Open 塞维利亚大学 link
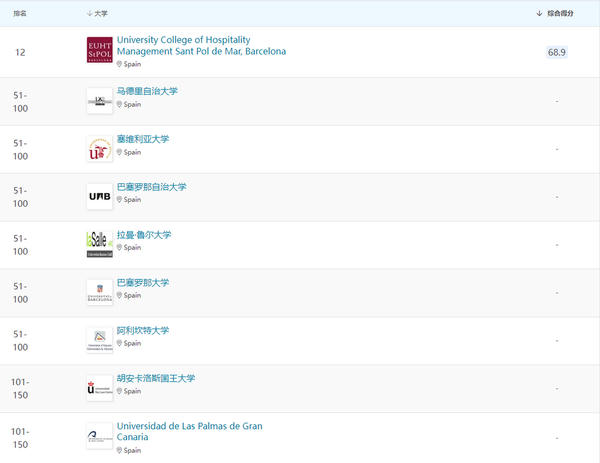The image size is (600, 463). tap(143, 139)
